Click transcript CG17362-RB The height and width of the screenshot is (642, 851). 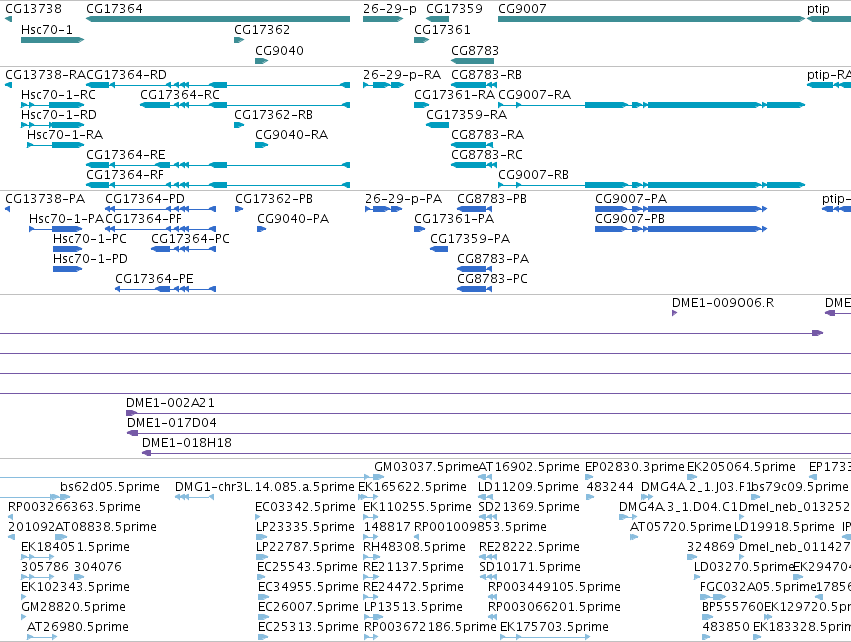[x=239, y=125]
